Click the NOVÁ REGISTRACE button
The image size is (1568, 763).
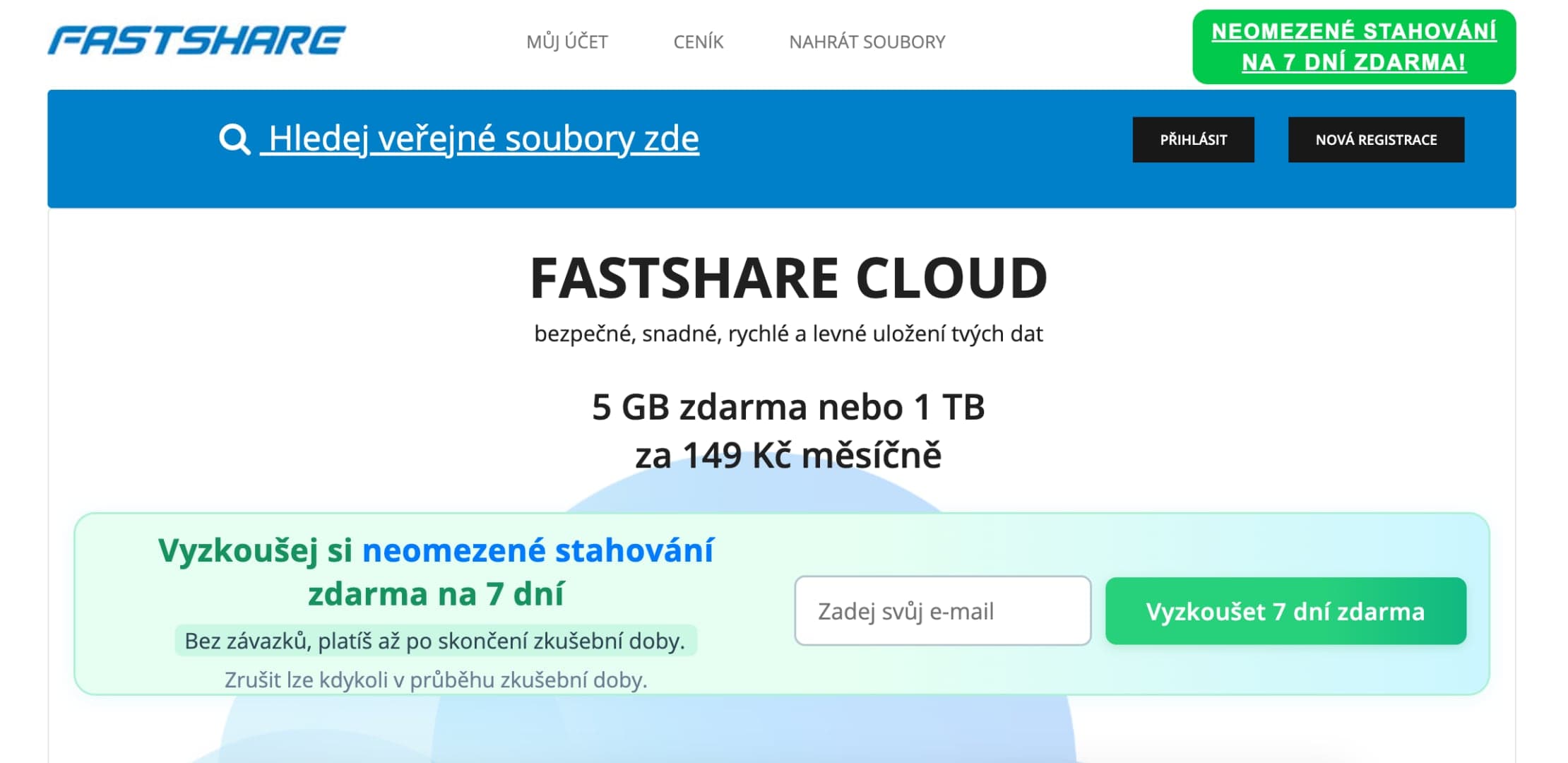1376,140
